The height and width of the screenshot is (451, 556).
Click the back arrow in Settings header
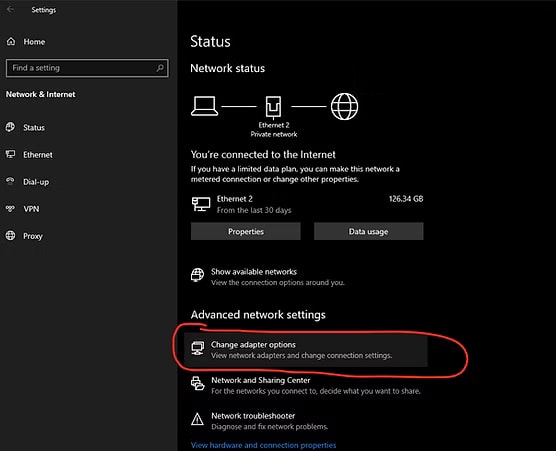10,9
